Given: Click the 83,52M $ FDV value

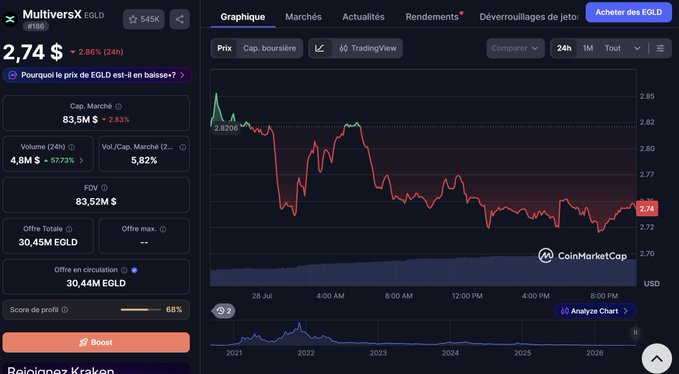Looking at the screenshot, I should (96, 201).
